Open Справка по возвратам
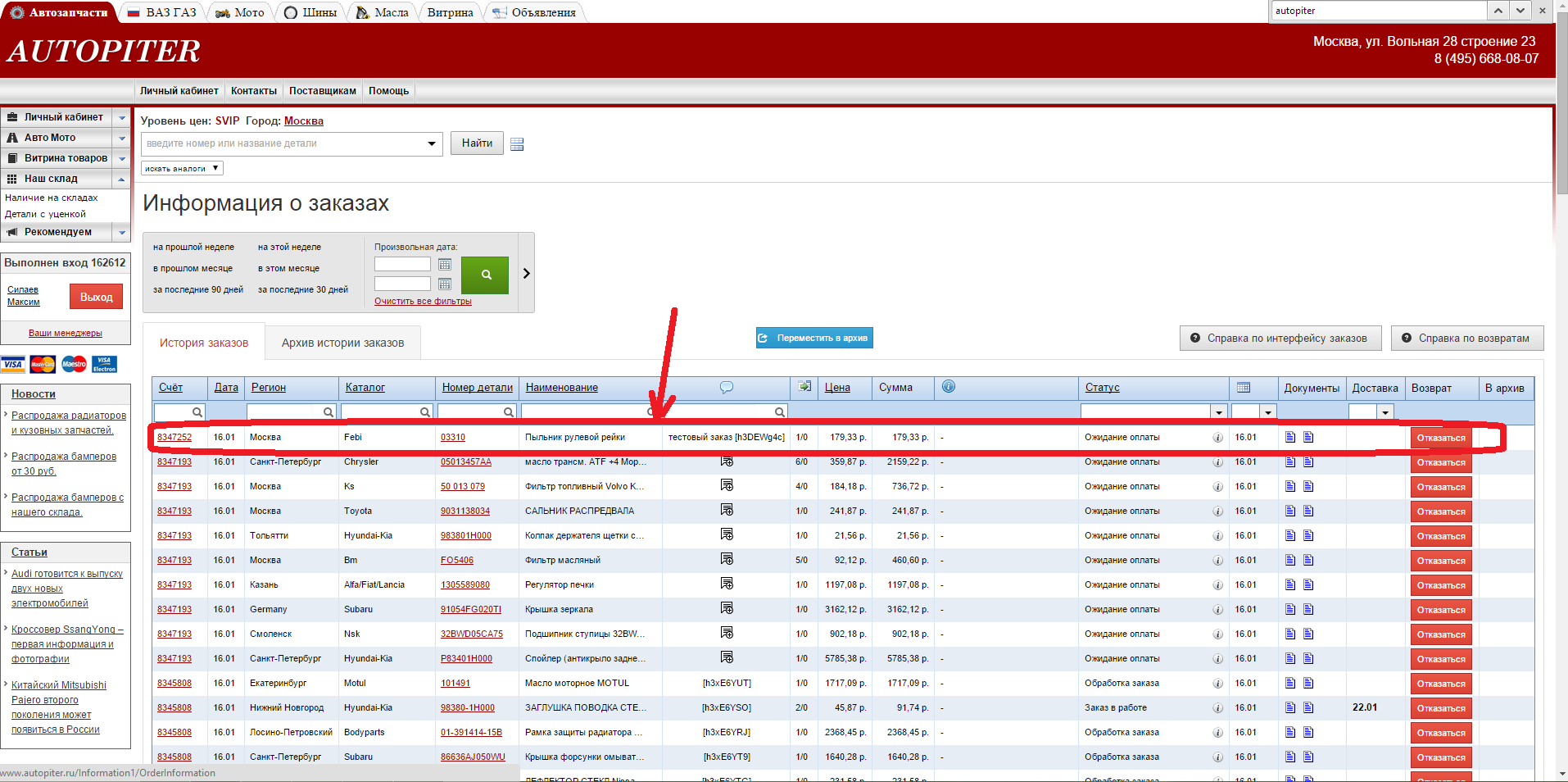This screenshot has height=782, width=1568. tap(1467, 338)
